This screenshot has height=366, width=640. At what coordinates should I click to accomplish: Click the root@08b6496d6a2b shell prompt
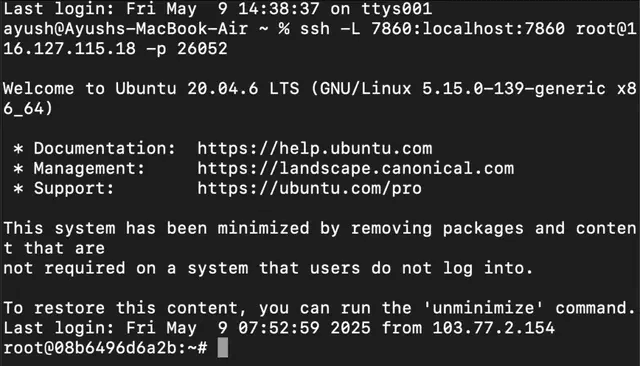tap(105, 348)
